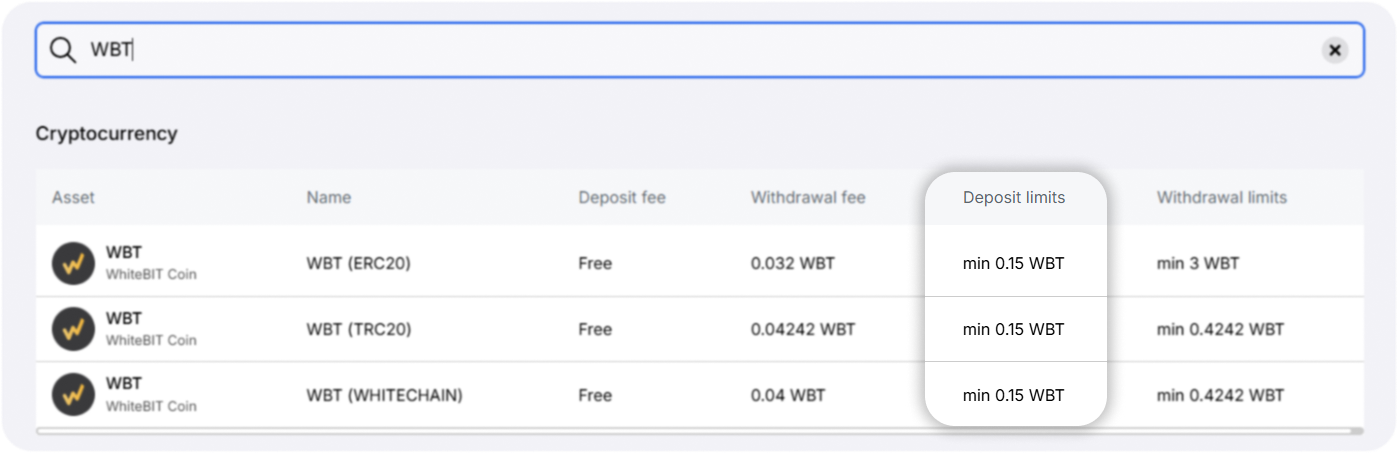
Task: Click the Deposit fee column header
Action: [x=621, y=198]
